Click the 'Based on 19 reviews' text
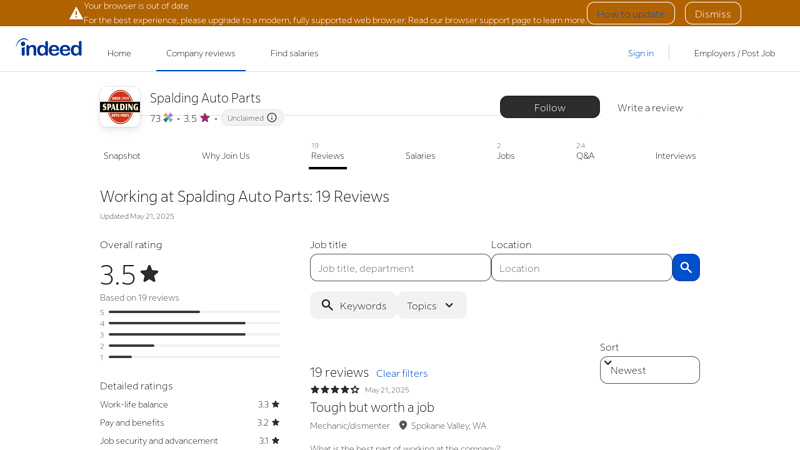 [x=139, y=297]
